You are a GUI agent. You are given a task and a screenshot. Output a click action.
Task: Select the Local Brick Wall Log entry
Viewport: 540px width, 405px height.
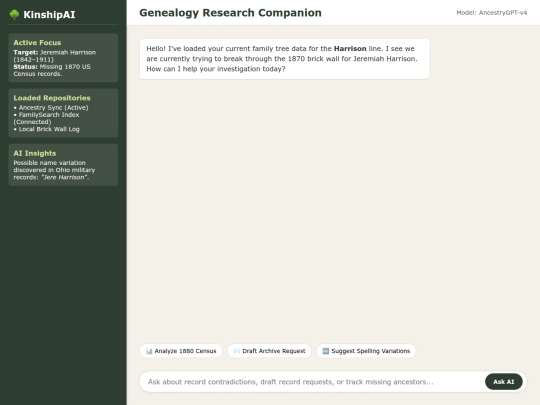pos(46,129)
